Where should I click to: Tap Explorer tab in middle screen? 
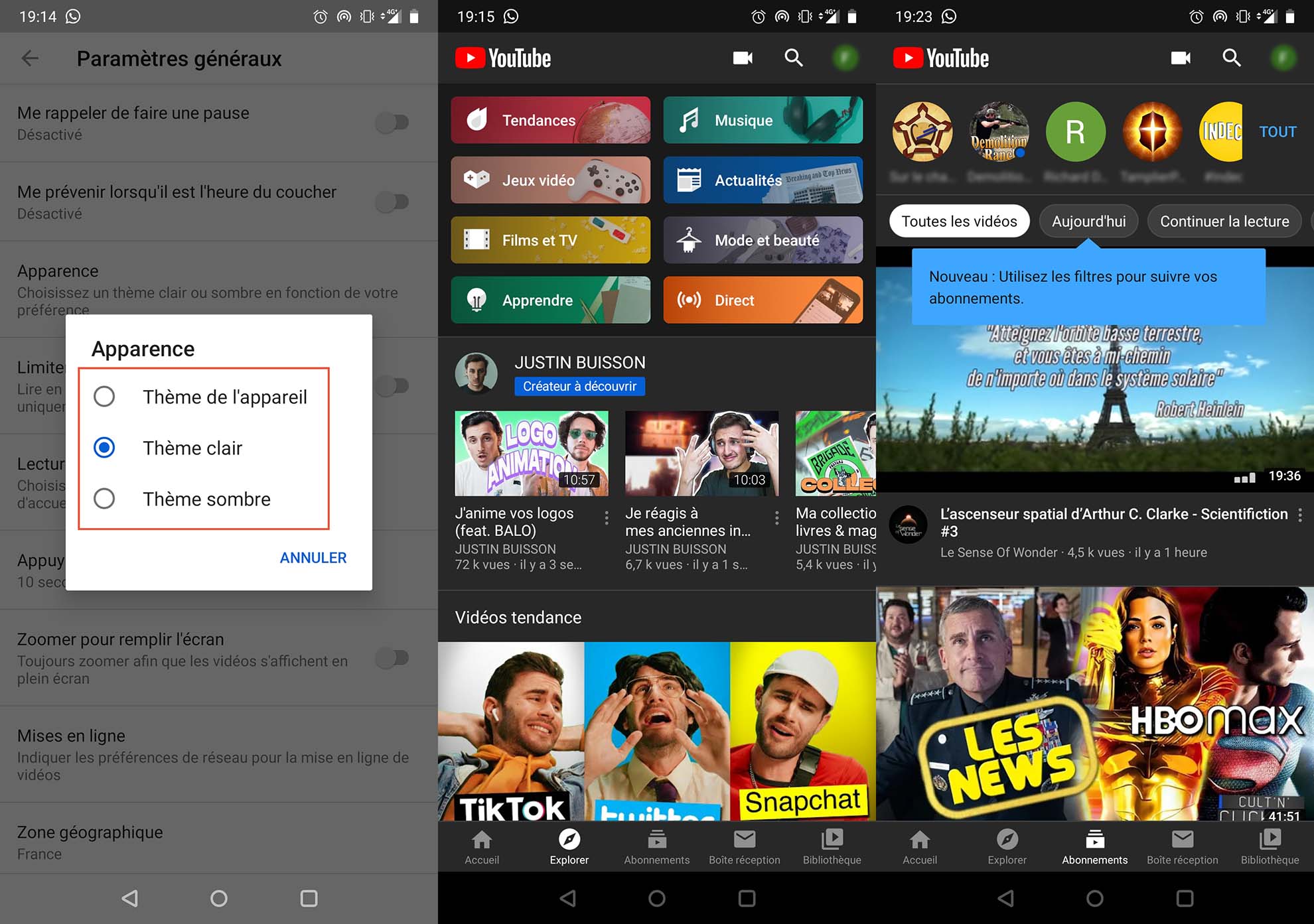[x=569, y=847]
